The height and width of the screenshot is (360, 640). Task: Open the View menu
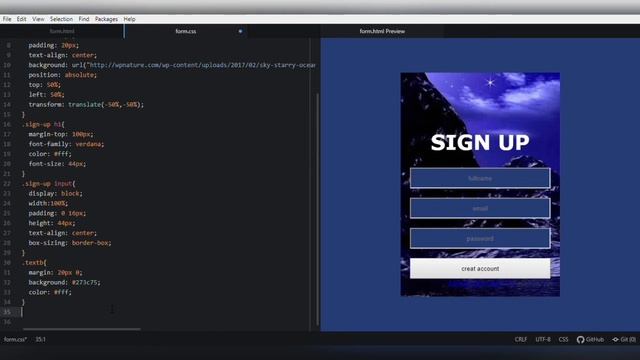click(38, 19)
